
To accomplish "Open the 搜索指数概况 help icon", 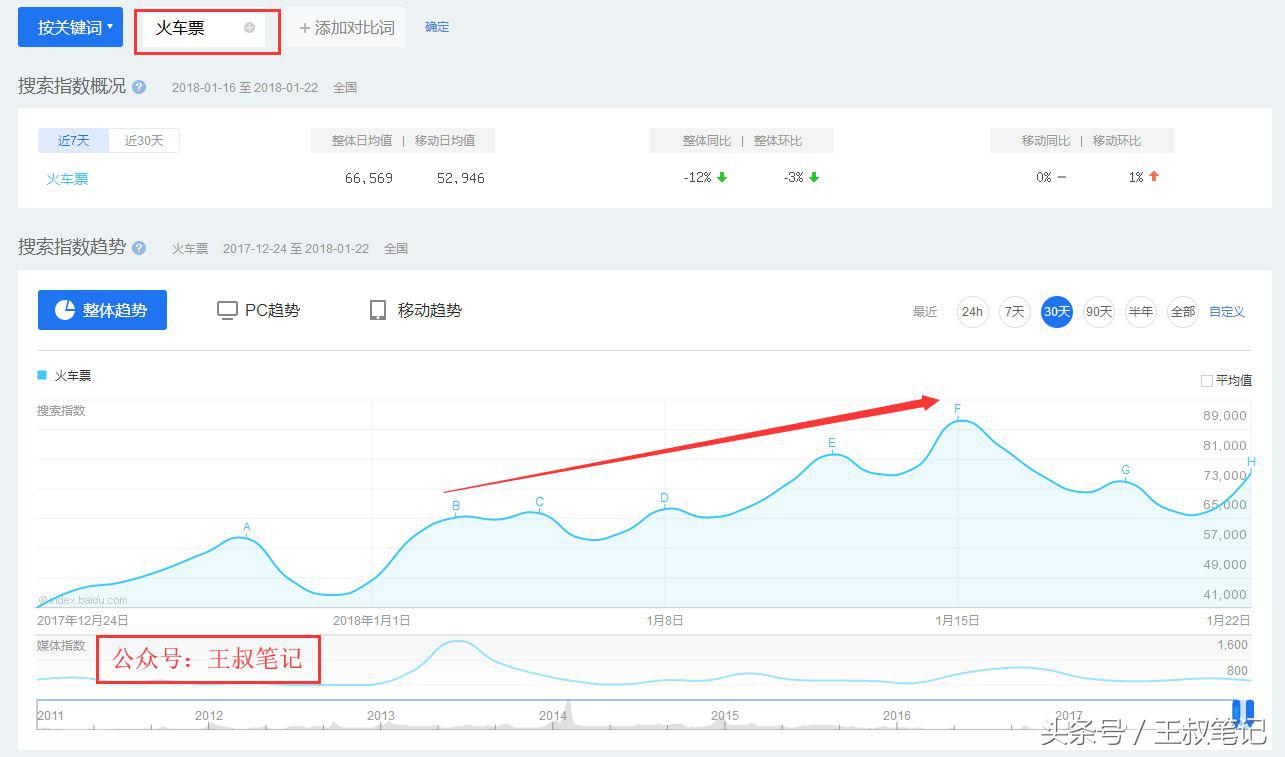I will point(138,87).
